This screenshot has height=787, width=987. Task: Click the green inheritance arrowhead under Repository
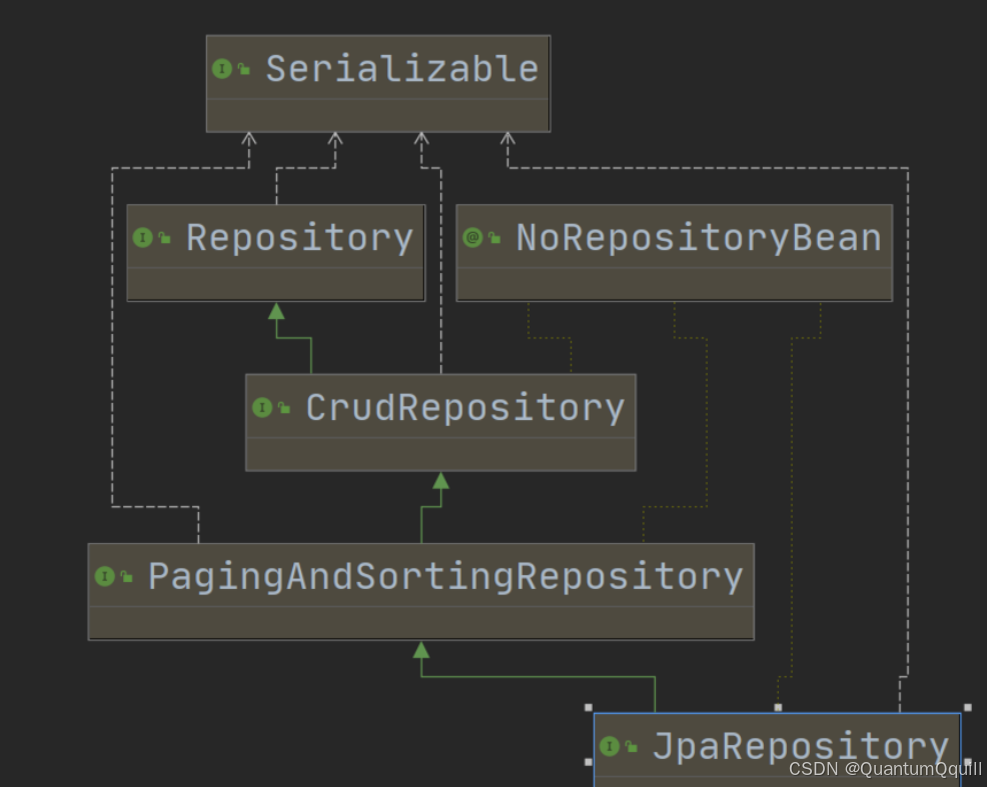[x=276, y=311]
